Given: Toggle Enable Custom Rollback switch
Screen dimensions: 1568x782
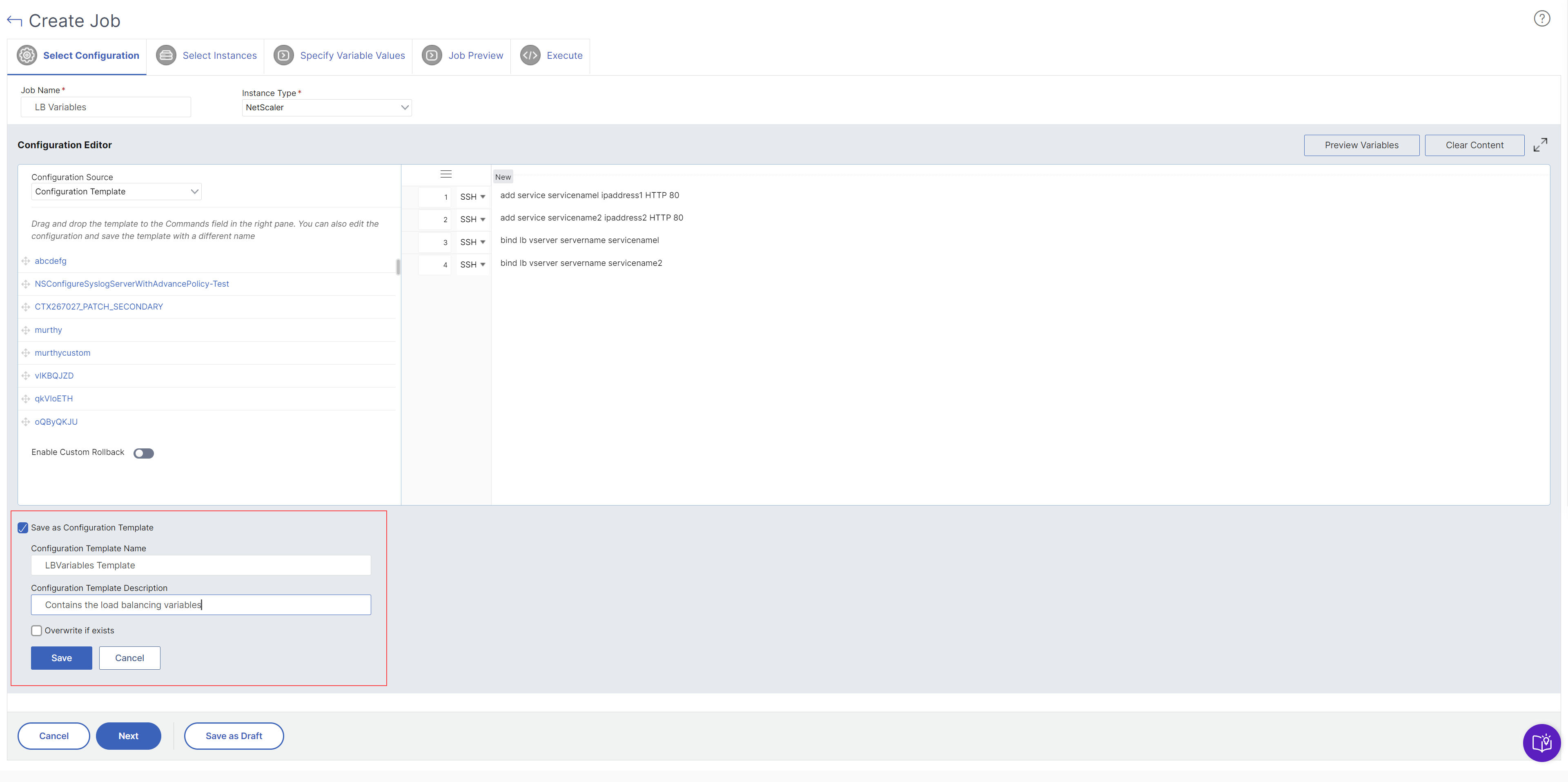Looking at the screenshot, I should 144,453.
